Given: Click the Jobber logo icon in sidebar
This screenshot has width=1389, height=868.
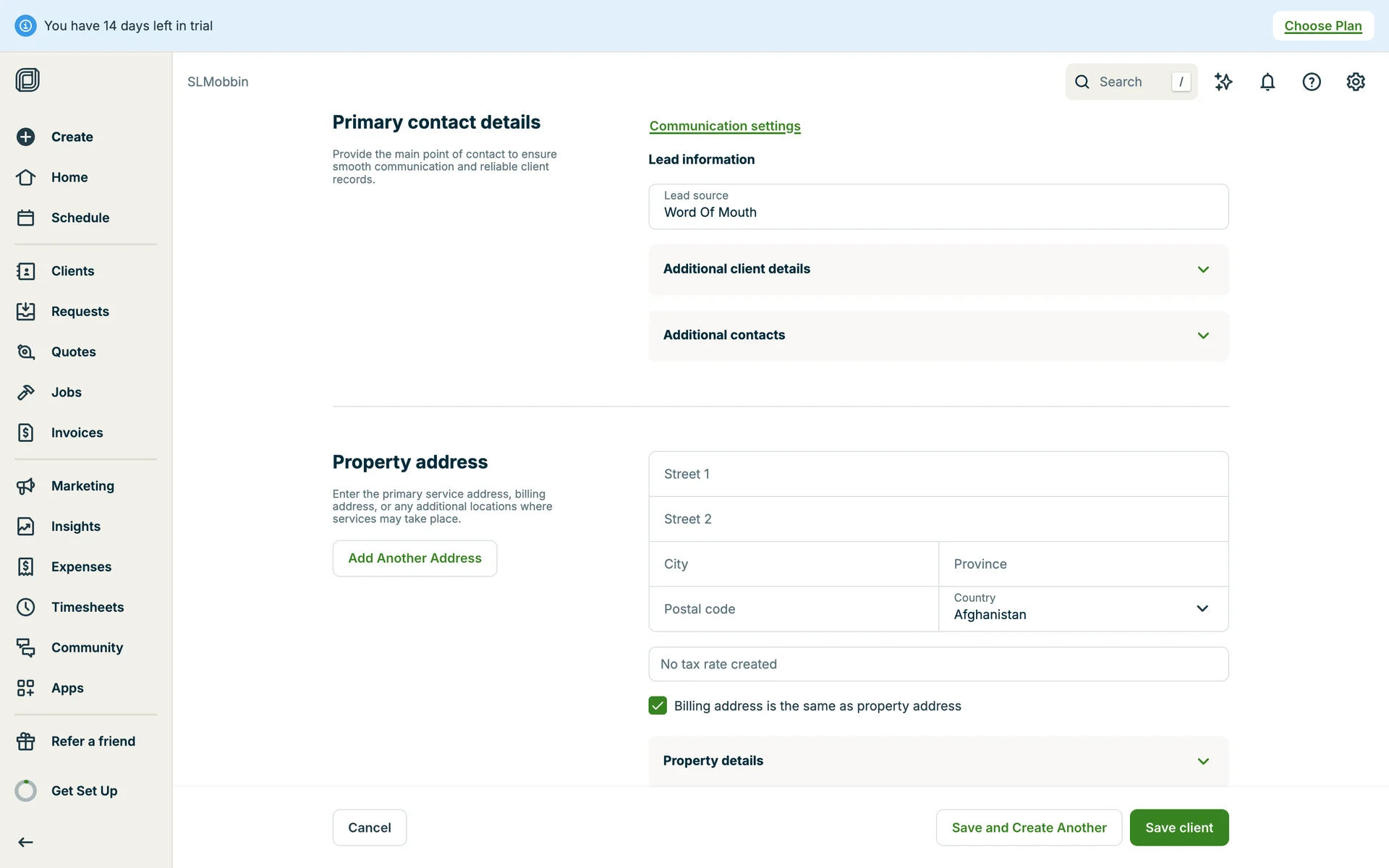Looking at the screenshot, I should 27,80.
